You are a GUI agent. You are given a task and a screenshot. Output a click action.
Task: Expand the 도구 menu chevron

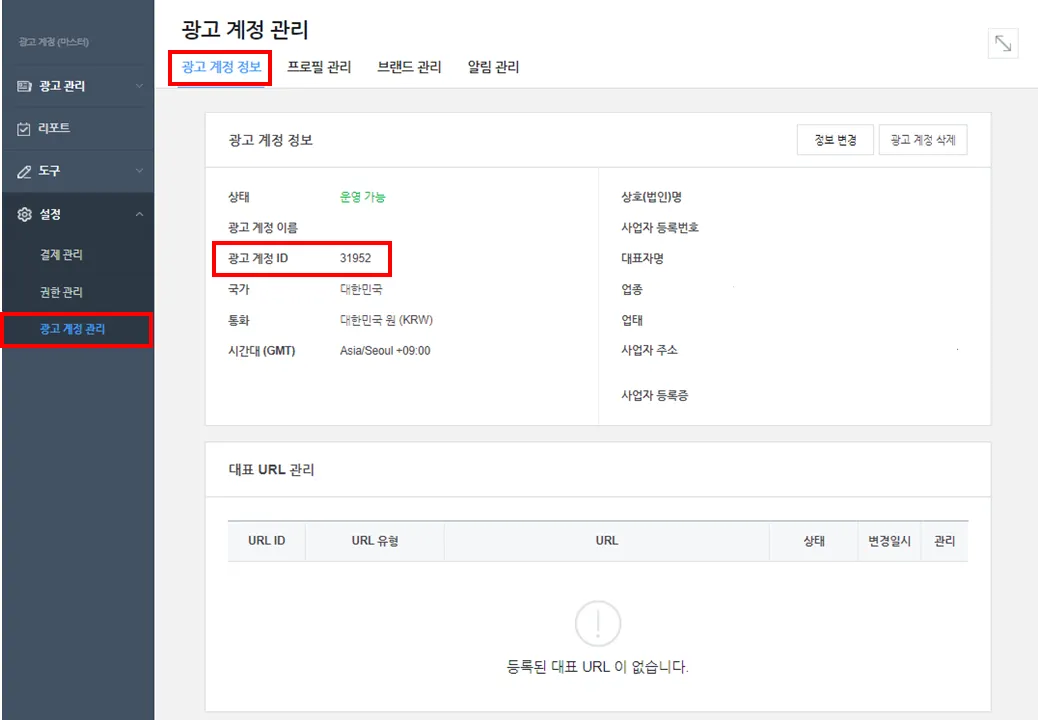pyautogui.click(x=139, y=172)
